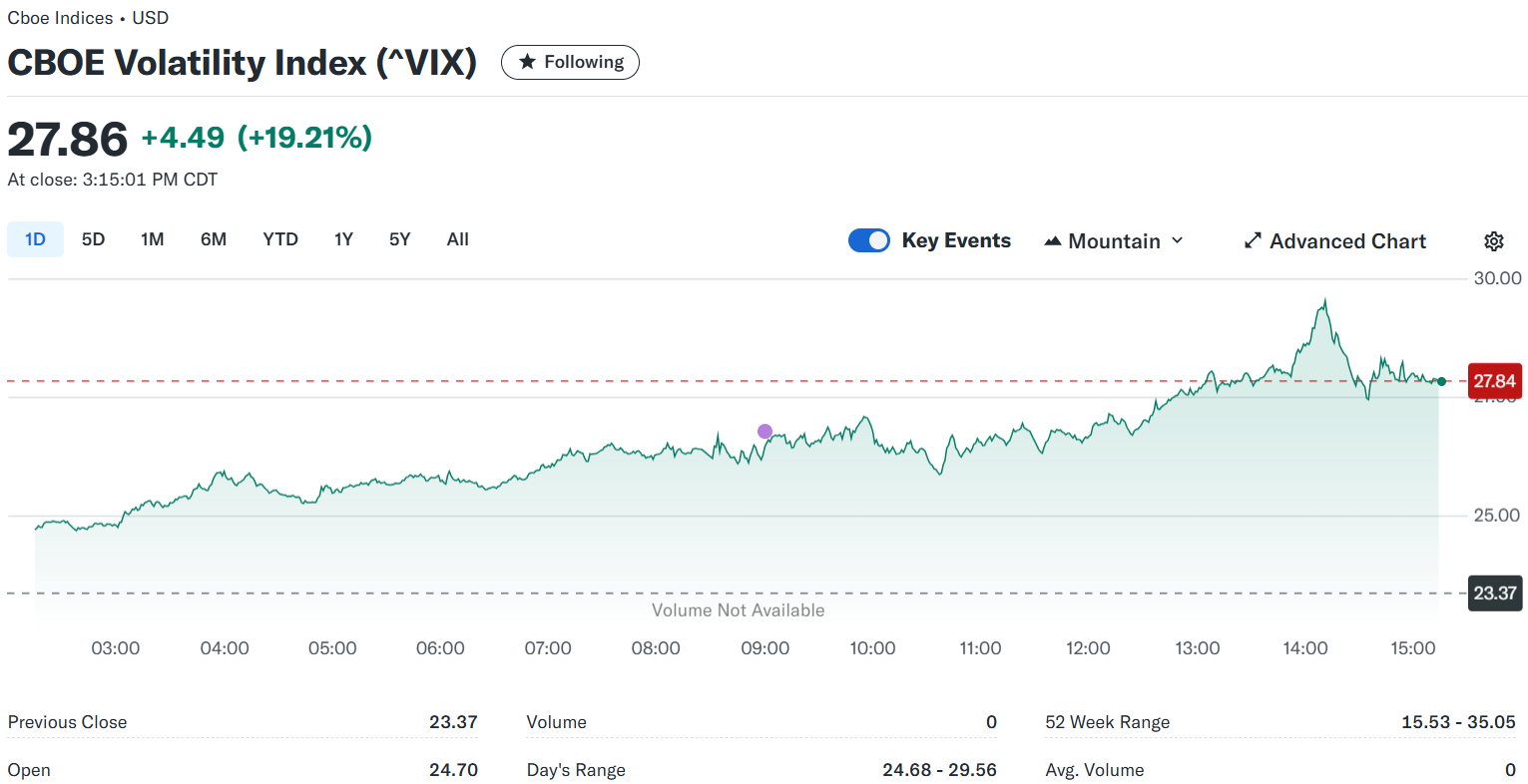The width and height of the screenshot is (1528, 784).
Task: Click the Key Events label
Action: [956, 240]
